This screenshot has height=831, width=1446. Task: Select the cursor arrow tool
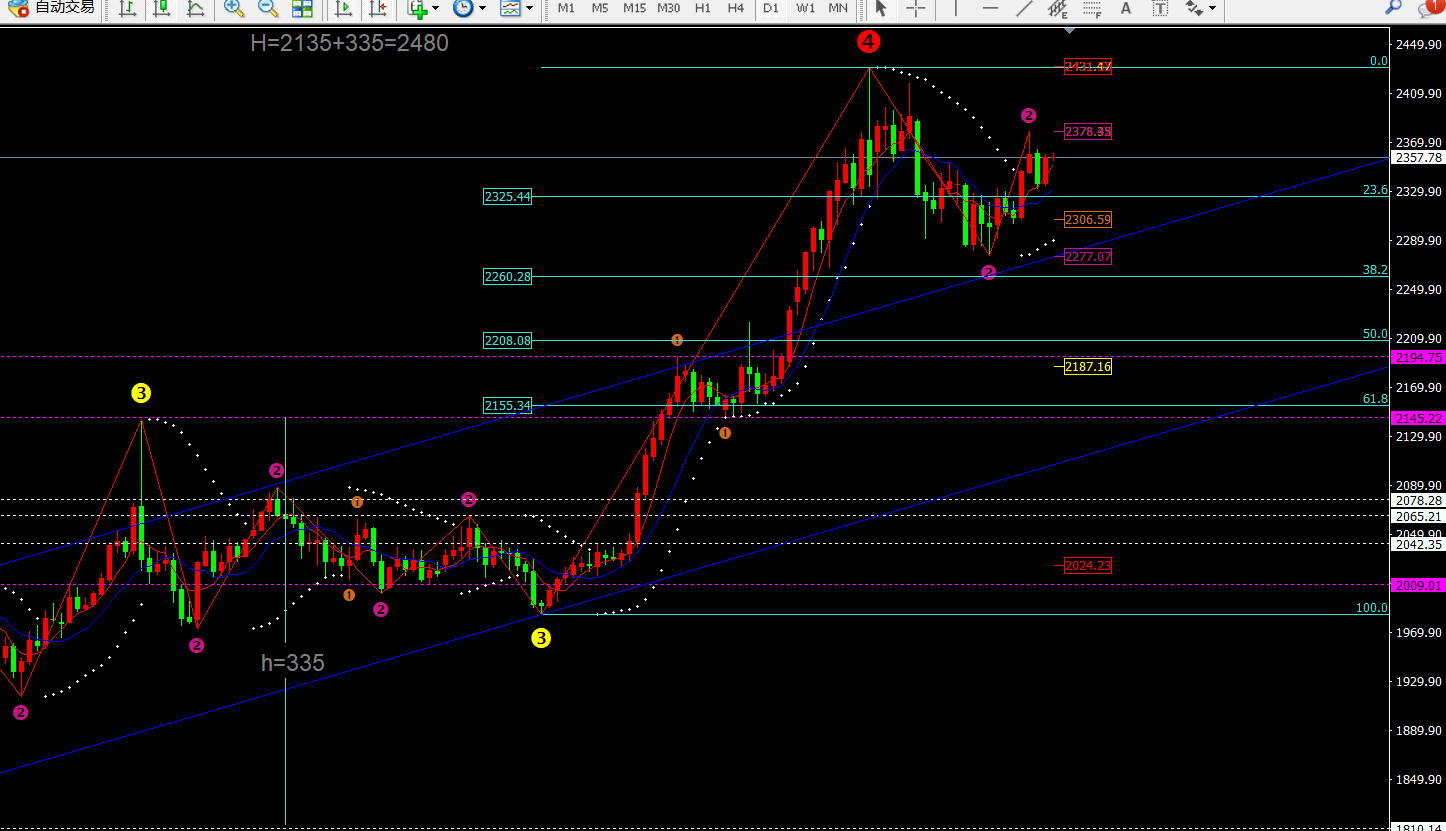pos(881,9)
